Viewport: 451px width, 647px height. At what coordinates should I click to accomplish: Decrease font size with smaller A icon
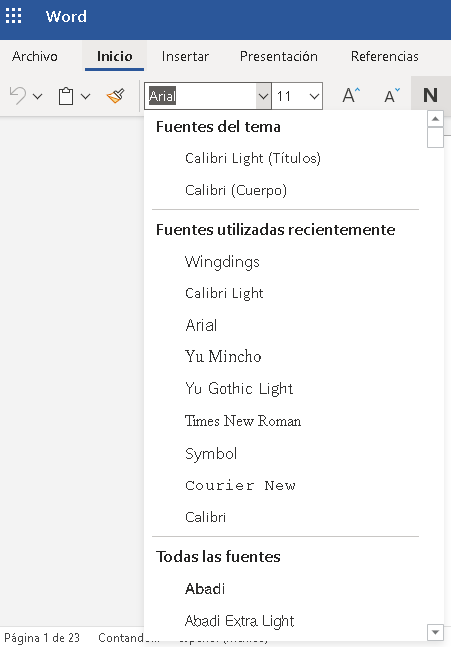(392, 96)
